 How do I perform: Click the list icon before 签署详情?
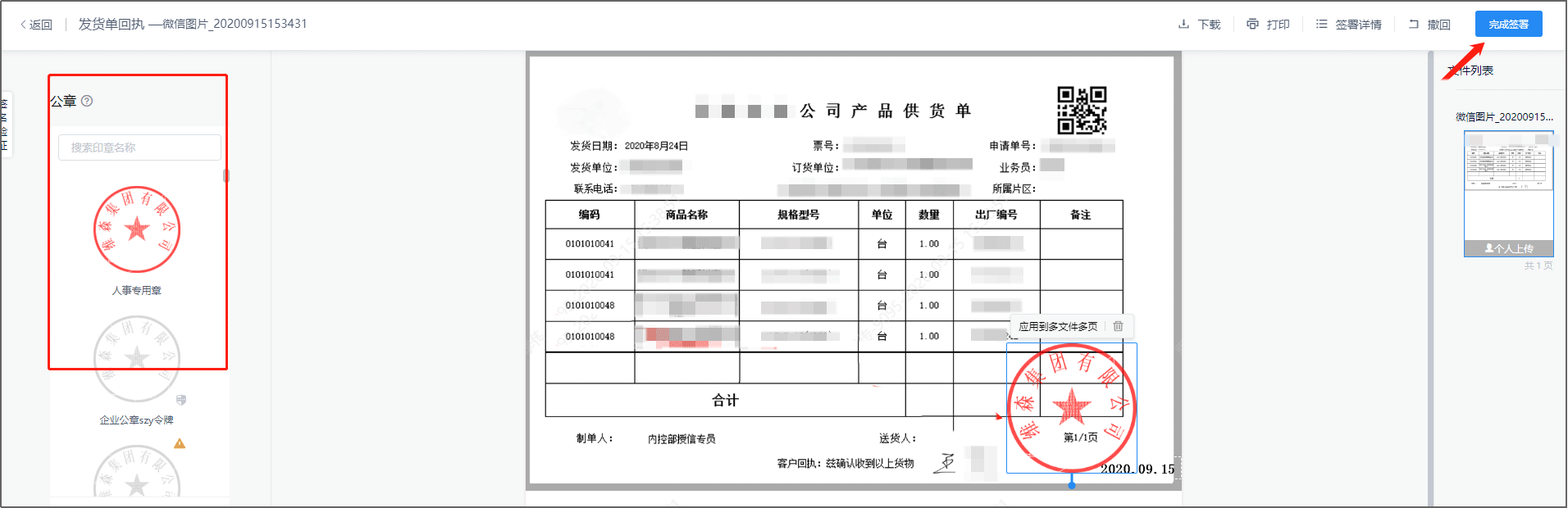pyautogui.click(x=1321, y=25)
